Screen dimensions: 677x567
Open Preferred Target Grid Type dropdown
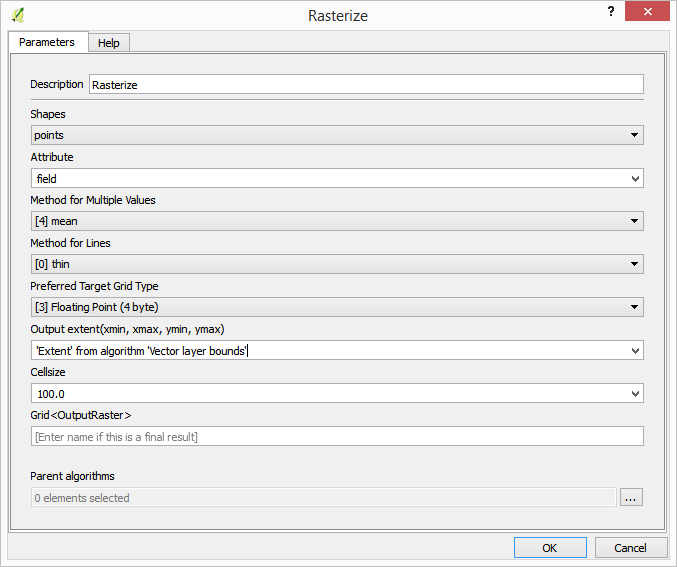point(336,307)
